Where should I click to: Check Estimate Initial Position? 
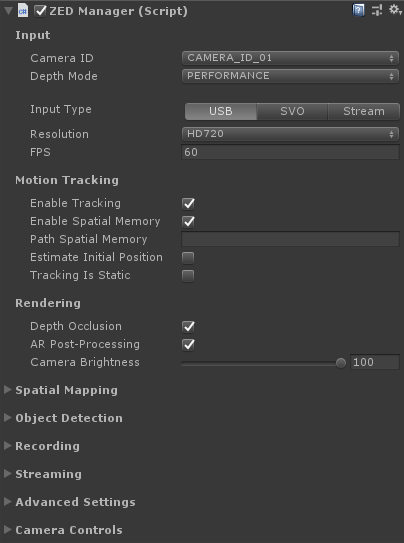click(188, 258)
